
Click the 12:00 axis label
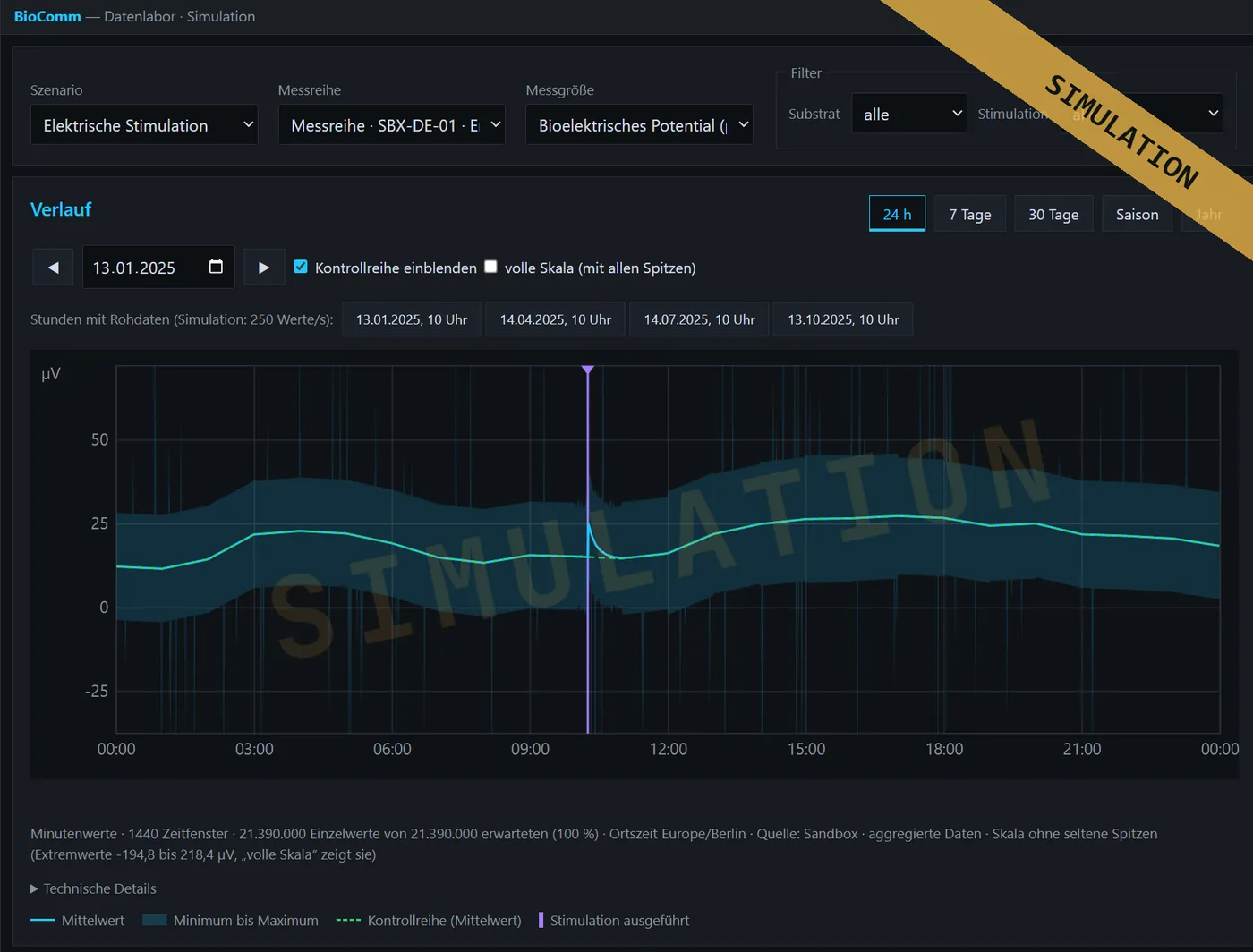pos(669,749)
